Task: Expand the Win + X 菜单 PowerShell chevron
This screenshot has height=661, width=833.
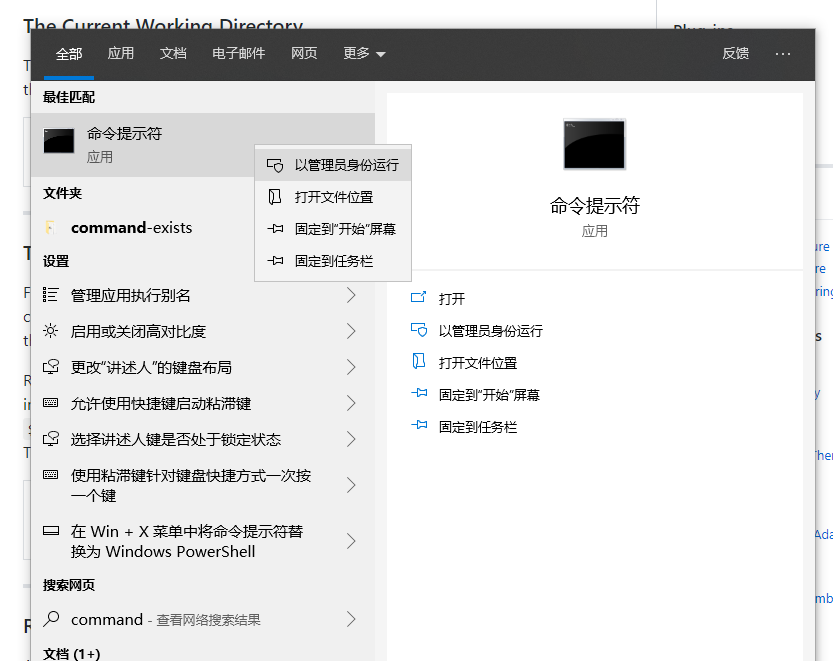Action: click(x=351, y=541)
